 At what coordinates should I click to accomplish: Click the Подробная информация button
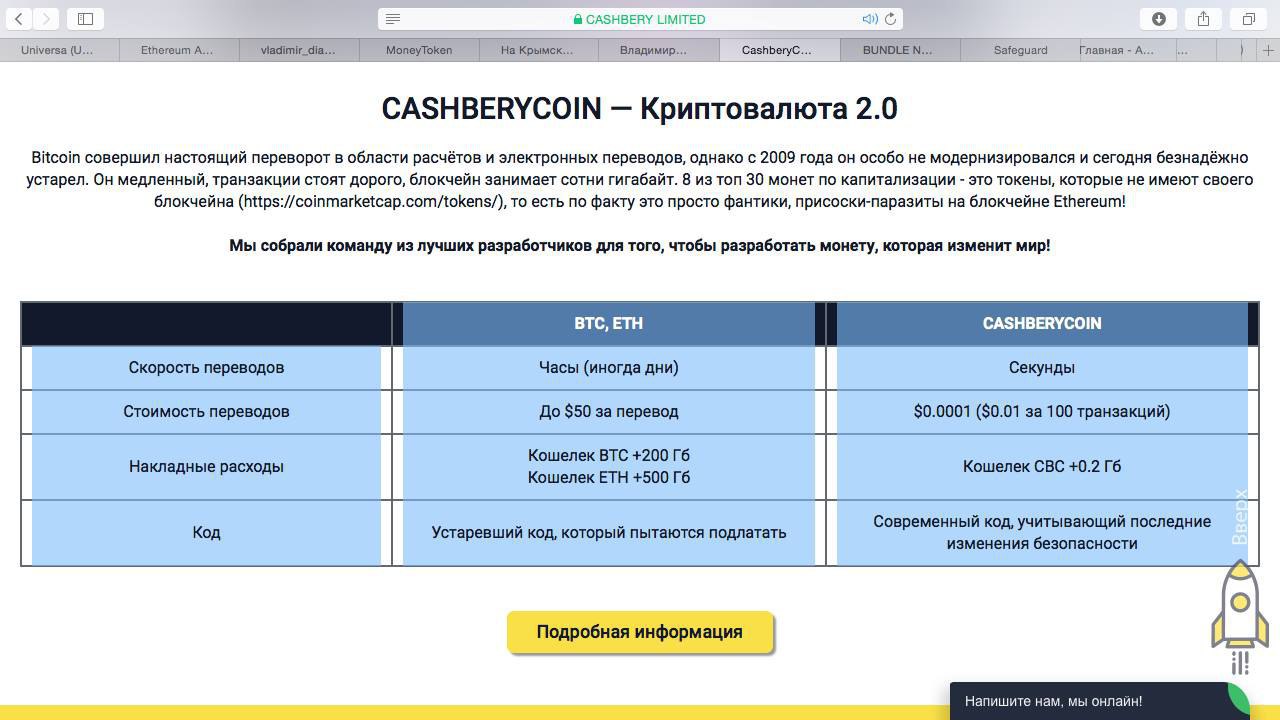[640, 632]
